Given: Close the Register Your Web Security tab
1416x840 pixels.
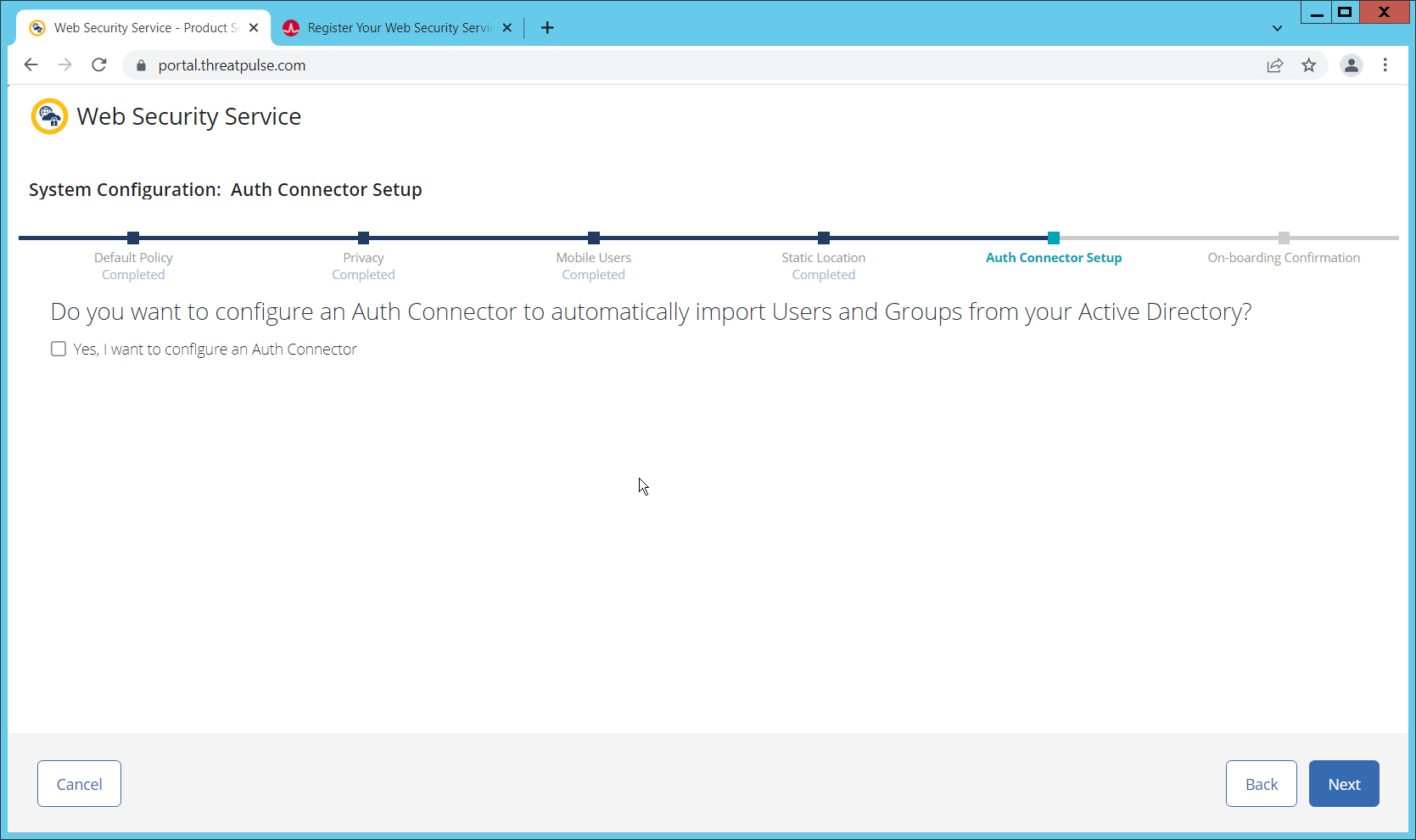Looking at the screenshot, I should 507,28.
